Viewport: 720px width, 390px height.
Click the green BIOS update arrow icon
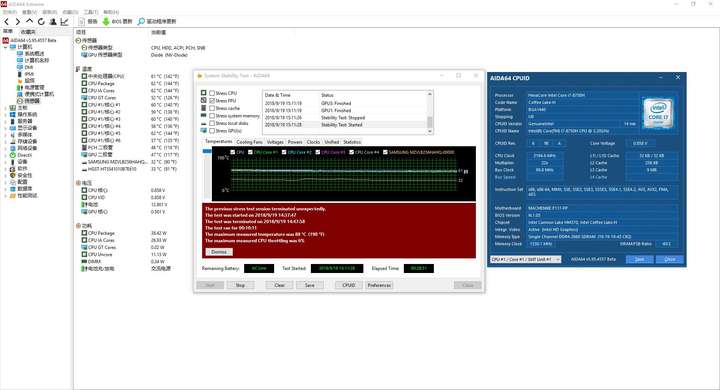(106, 22)
